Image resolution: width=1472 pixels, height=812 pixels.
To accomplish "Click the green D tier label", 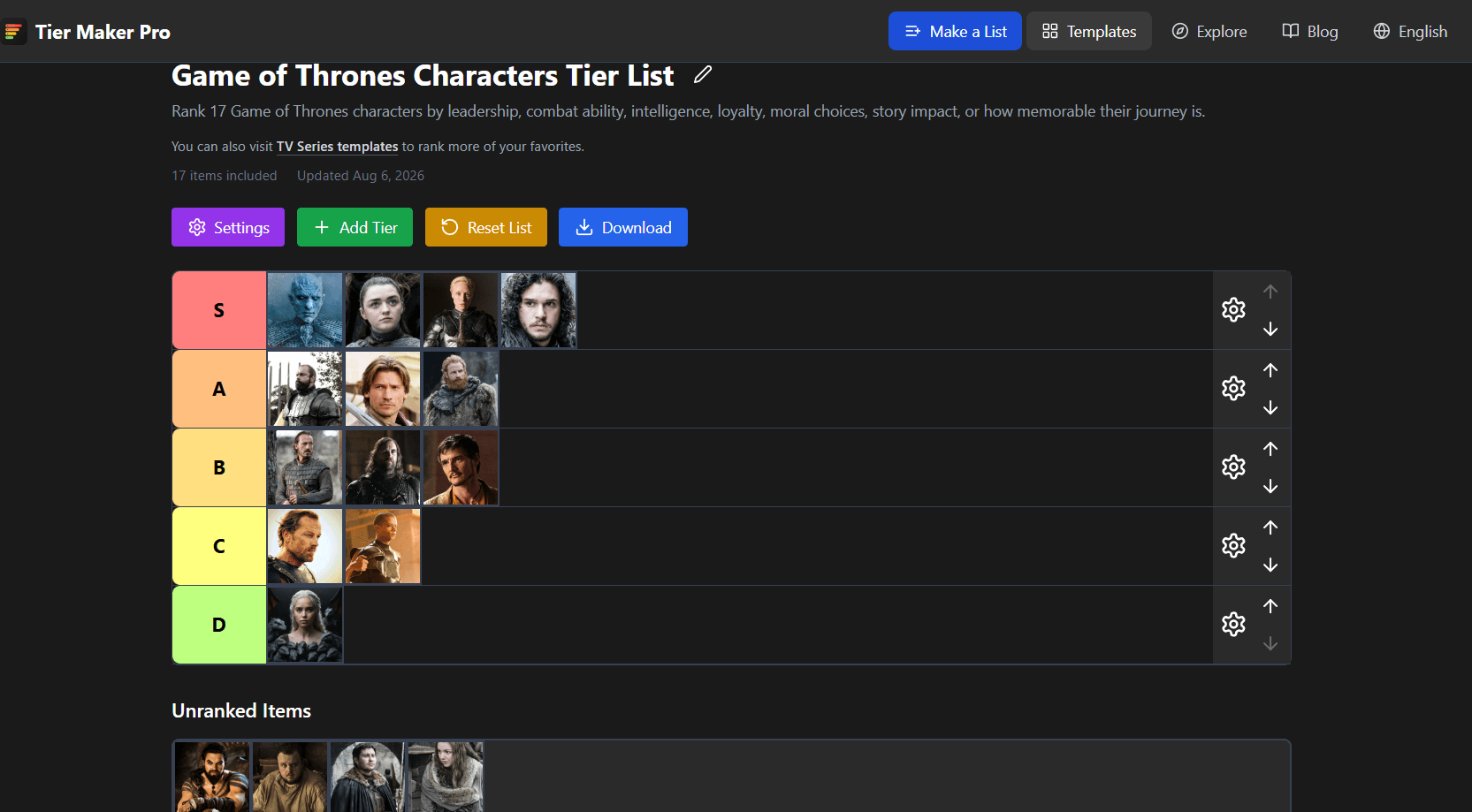I will point(219,625).
